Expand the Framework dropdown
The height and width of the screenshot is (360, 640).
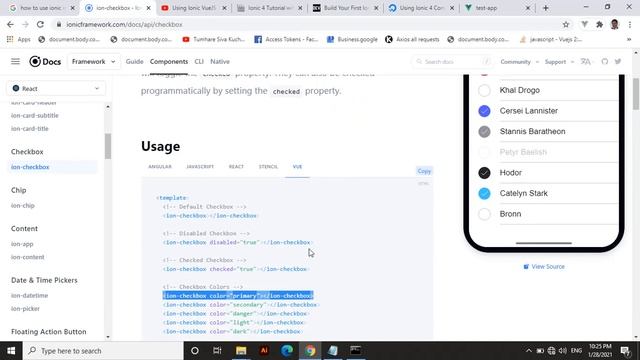93,62
